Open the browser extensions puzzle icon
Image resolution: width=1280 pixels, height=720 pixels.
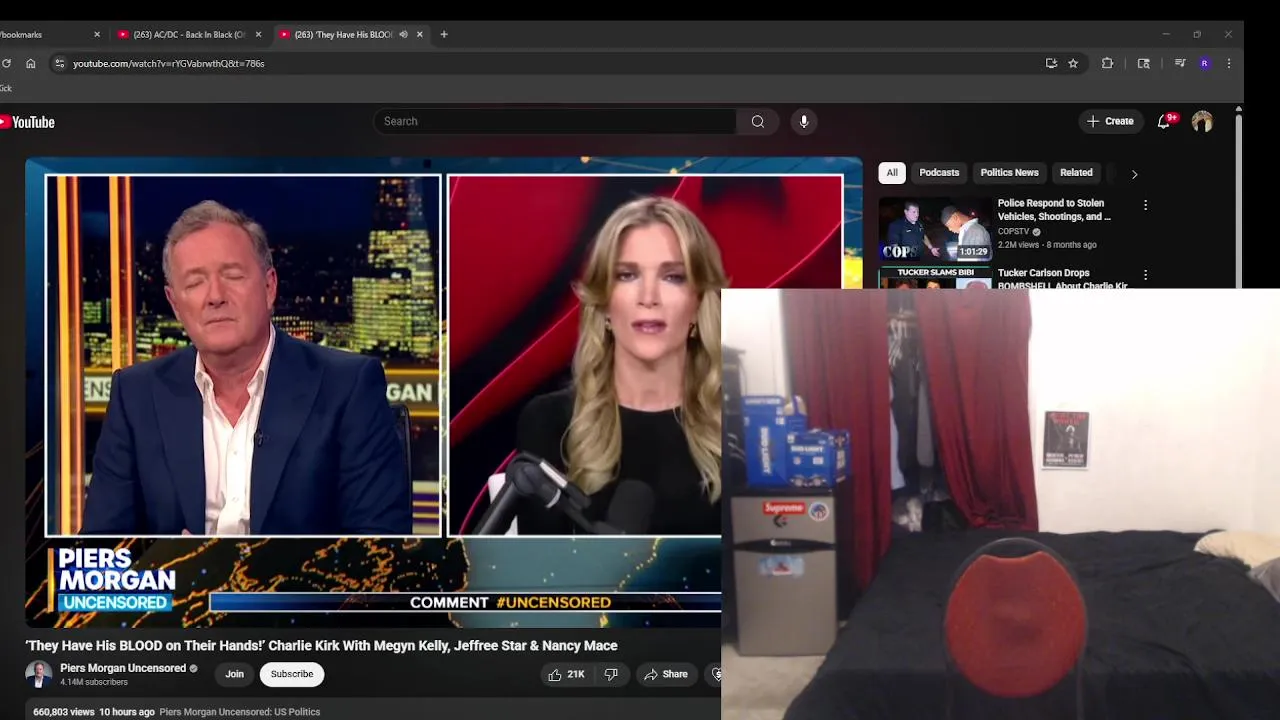[1107, 63]
